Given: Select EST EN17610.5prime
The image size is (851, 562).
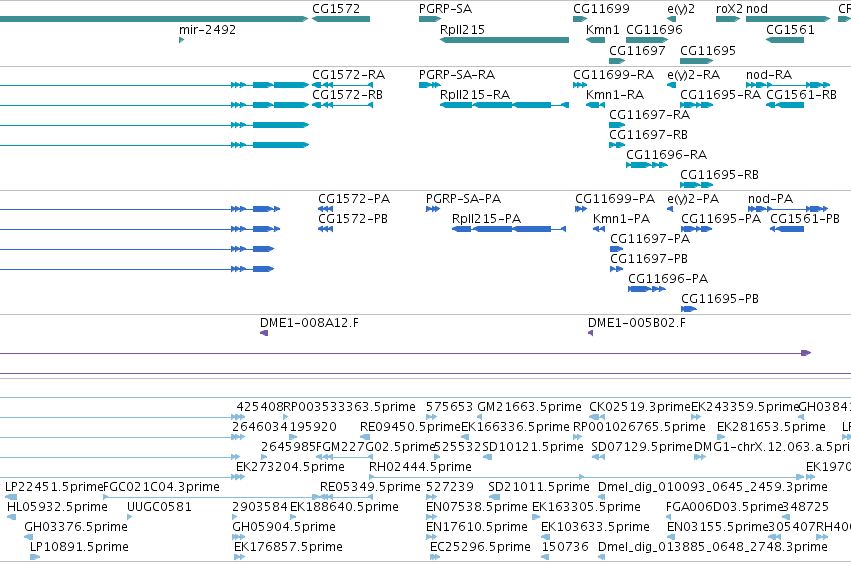Looking at the screenshot, I should pos(477,527).
